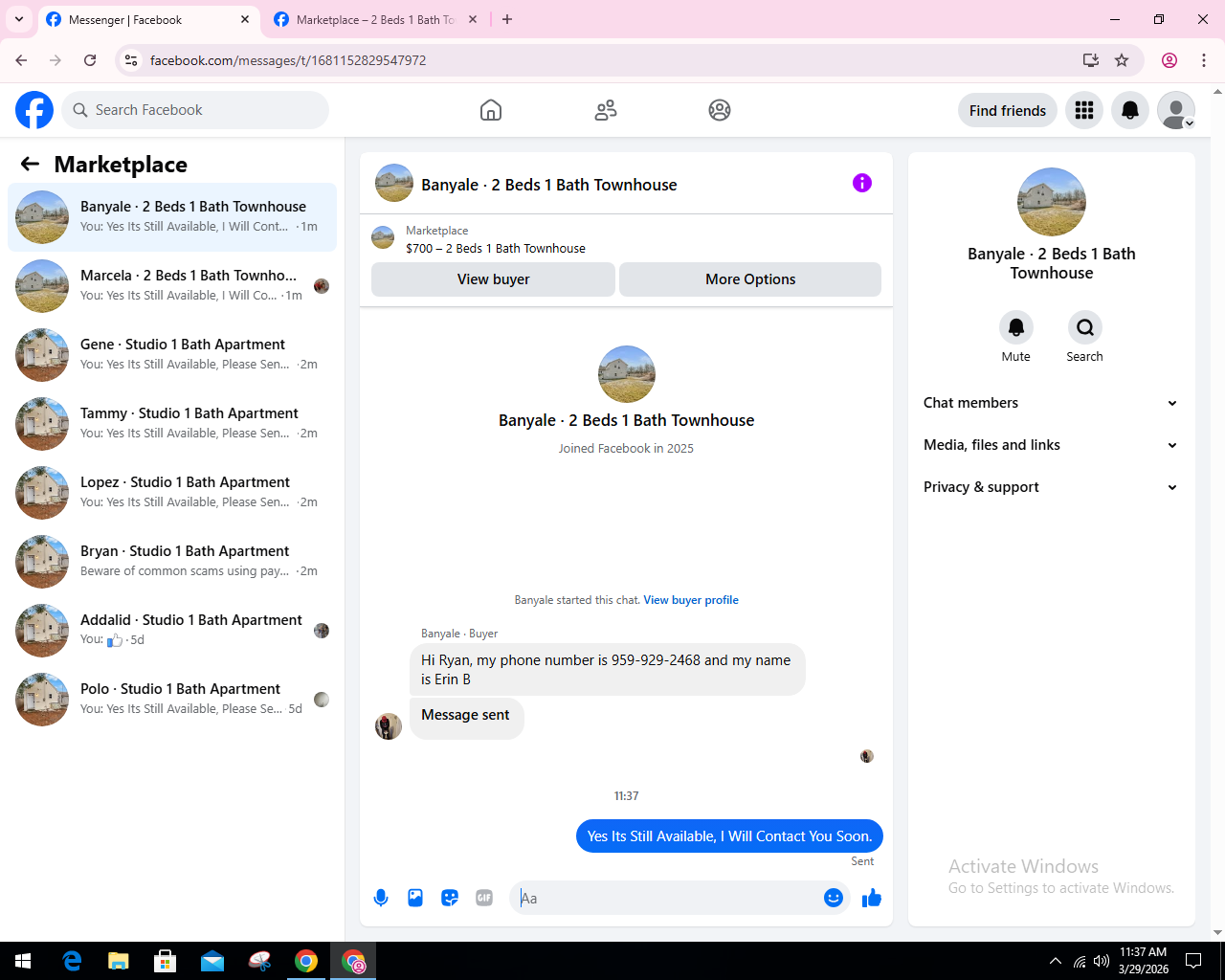Open the tab search dropdown arrow
1225x980 pixels.
[x=19, y=19]
